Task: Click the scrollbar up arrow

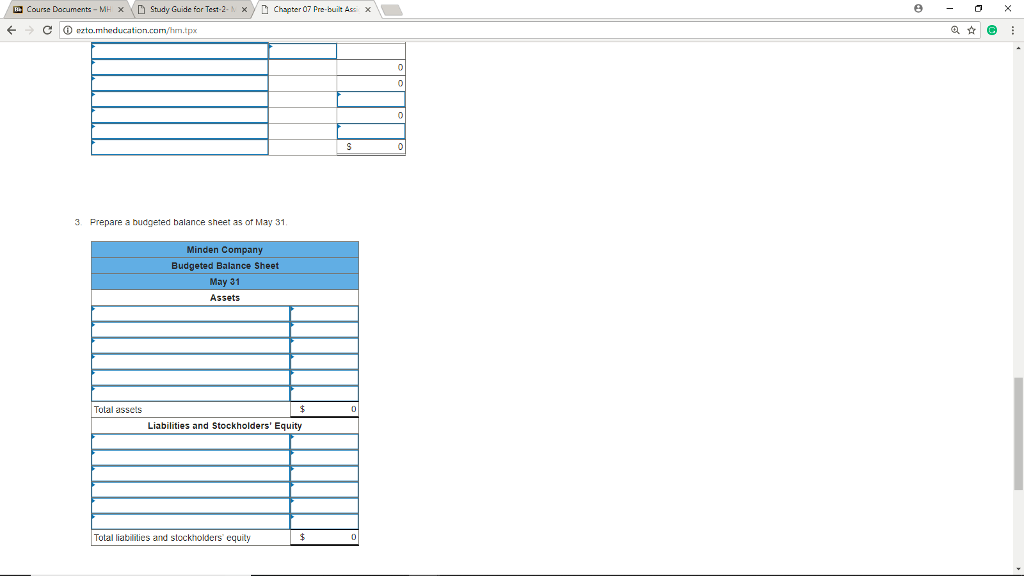Action: [x=1018, y=48]
